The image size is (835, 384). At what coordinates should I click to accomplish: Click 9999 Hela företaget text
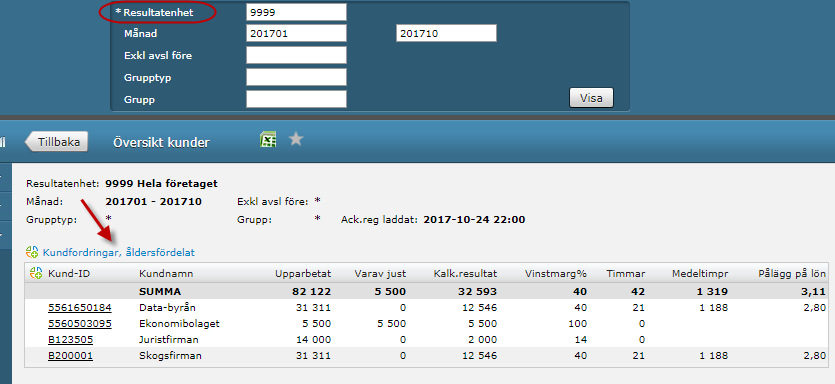(161, 184)
